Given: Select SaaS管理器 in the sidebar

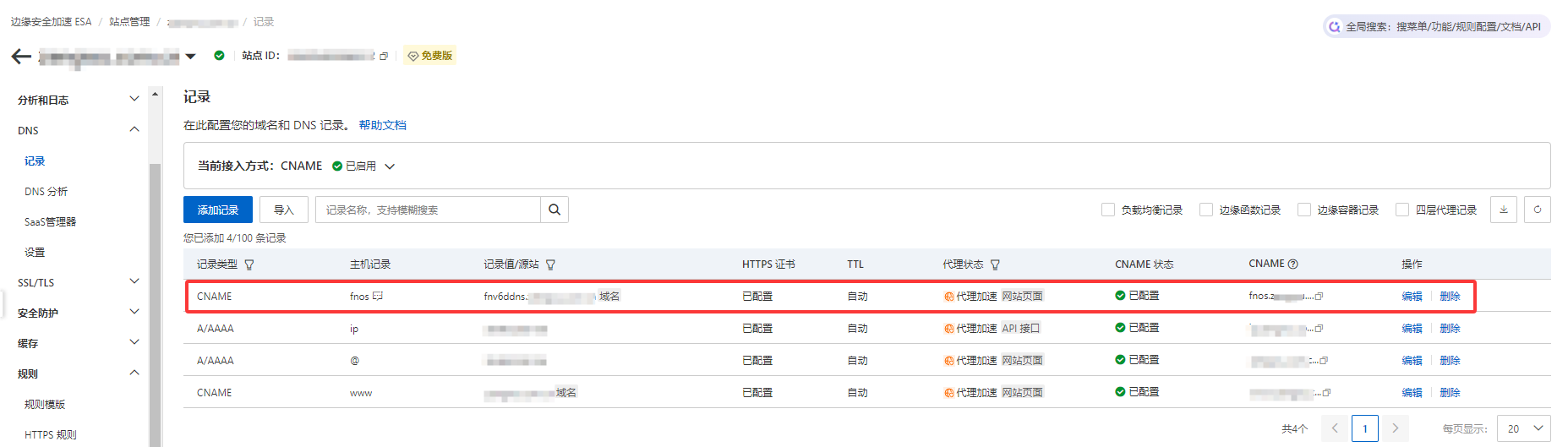Looking at the screenshot, I should [51, 222].
